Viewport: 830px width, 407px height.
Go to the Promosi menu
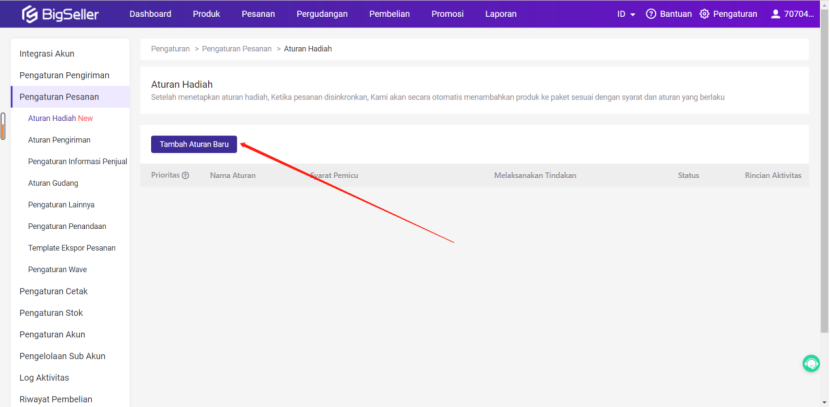(x=447, y=14)
